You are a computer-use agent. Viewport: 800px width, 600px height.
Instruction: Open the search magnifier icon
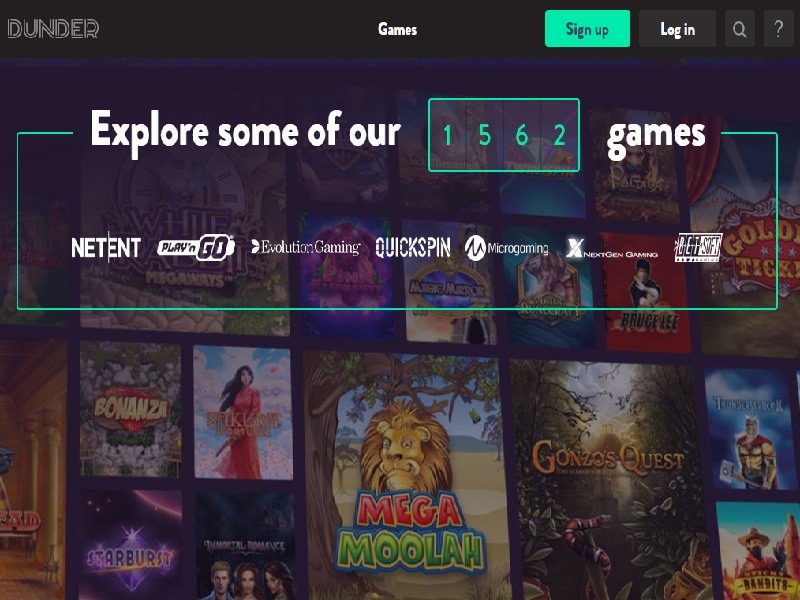(740, 29)
